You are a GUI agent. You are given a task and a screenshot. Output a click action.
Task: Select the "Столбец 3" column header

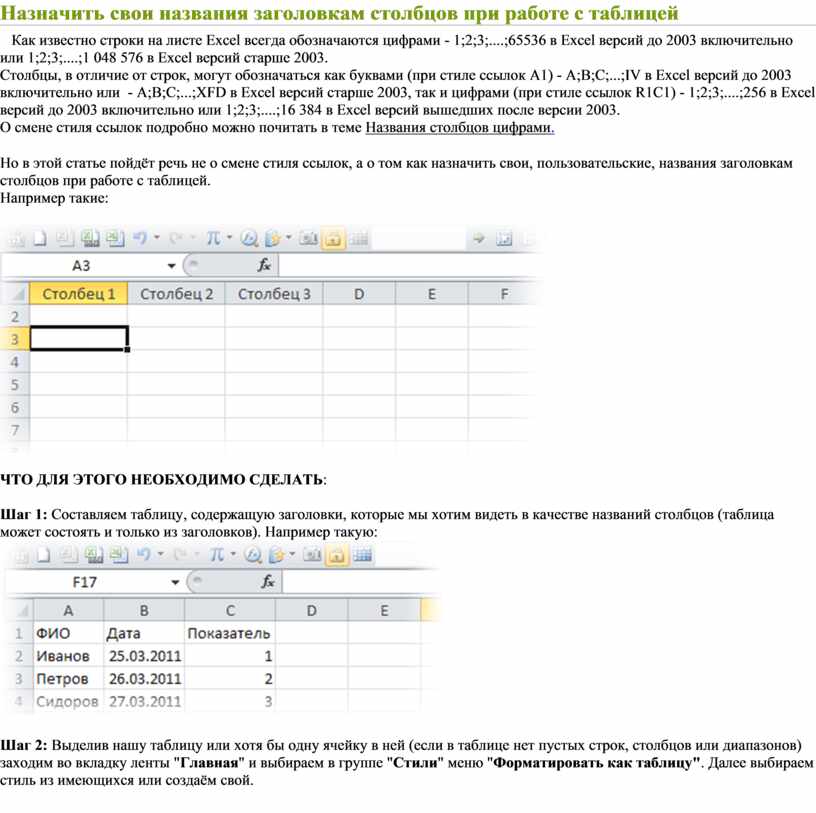(274, 294)
